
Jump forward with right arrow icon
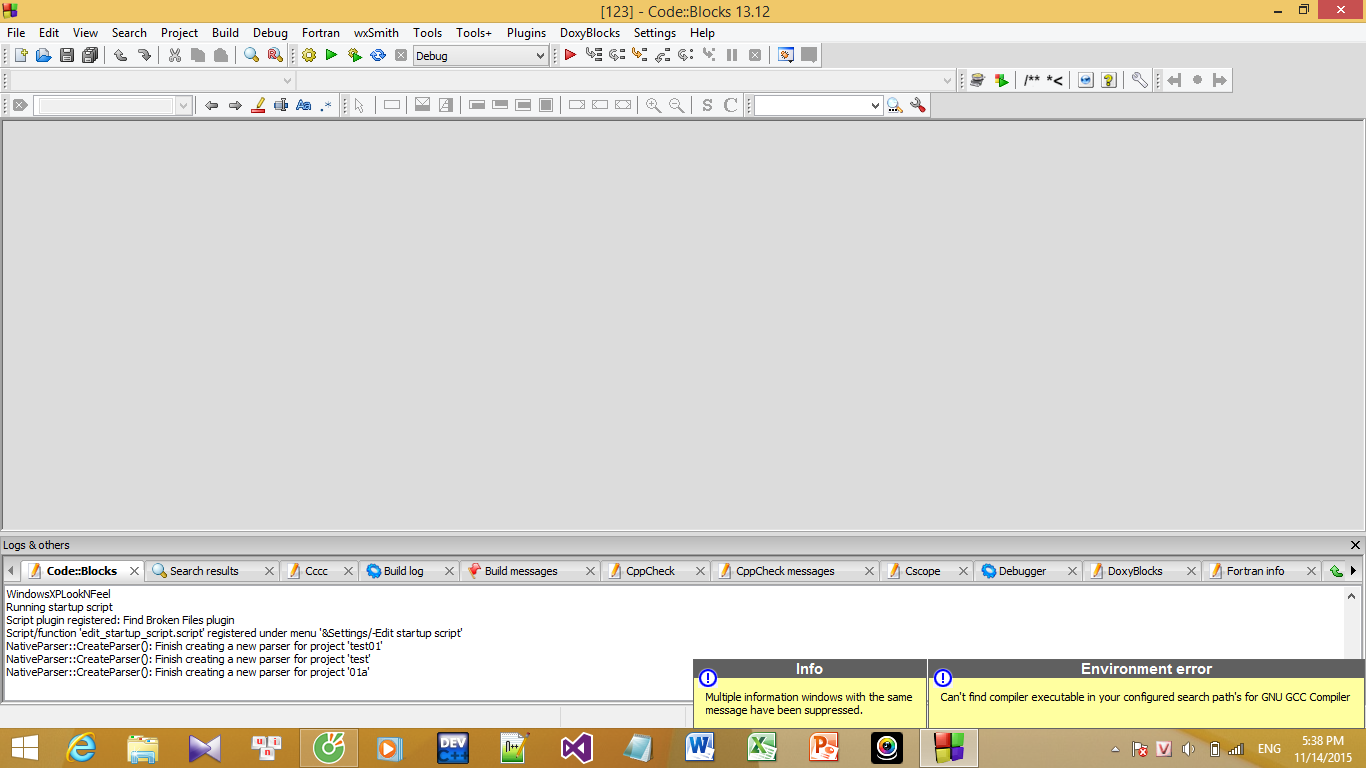(x=235, y=105)
